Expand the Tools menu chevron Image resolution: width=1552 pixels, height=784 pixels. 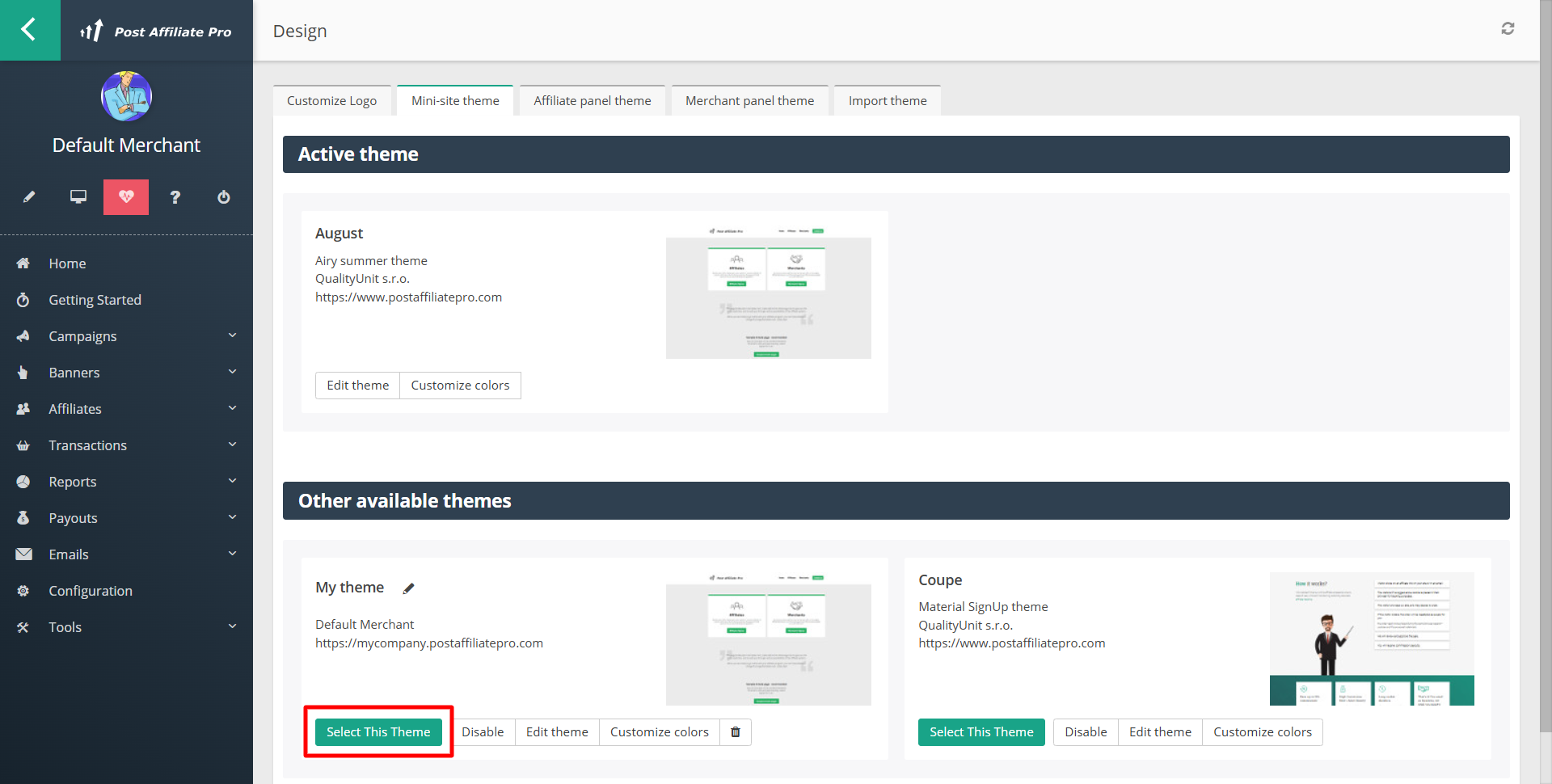coord(233,626)
